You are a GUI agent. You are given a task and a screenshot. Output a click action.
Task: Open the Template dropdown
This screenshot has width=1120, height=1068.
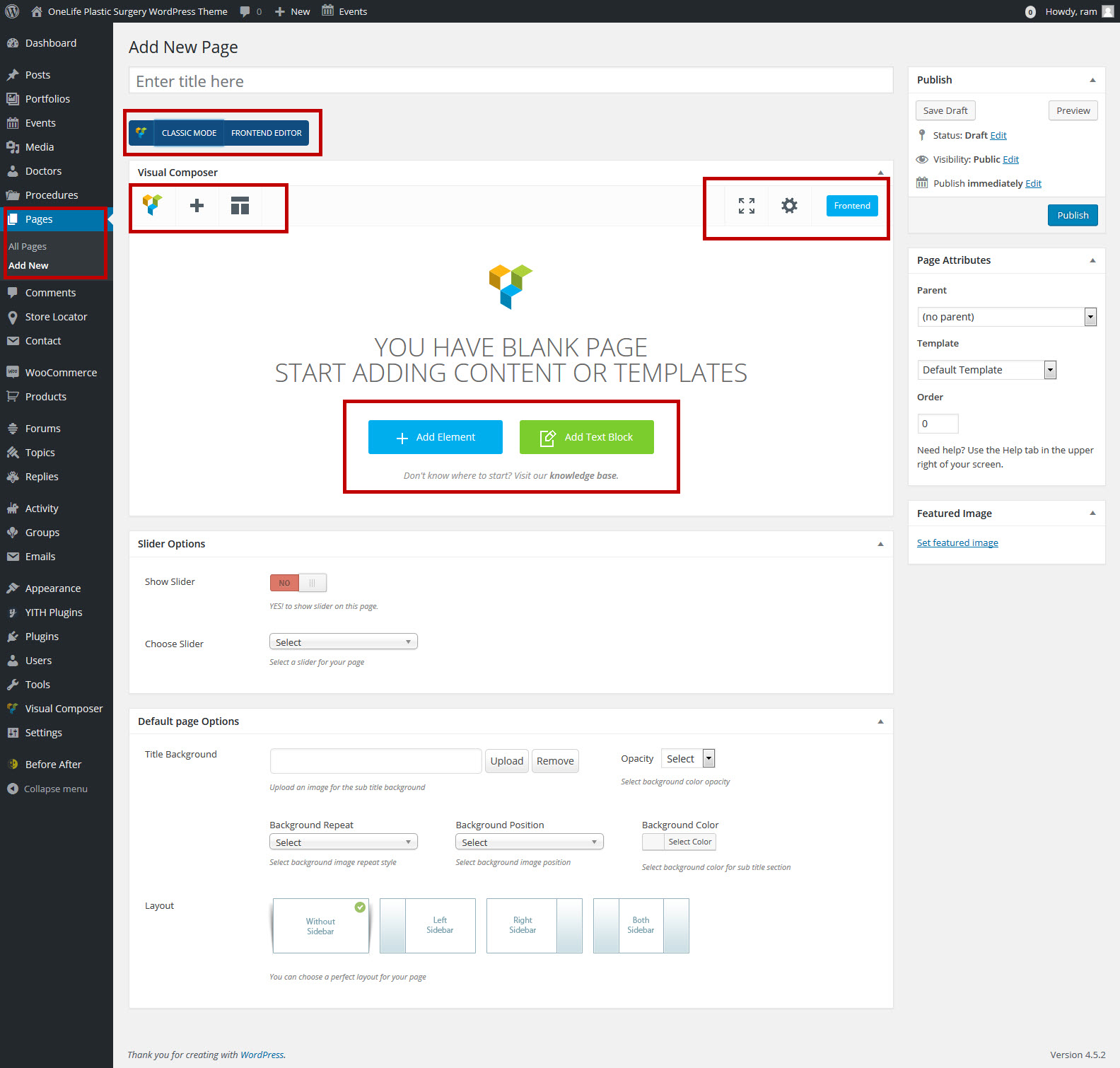(x=986, y=370)
